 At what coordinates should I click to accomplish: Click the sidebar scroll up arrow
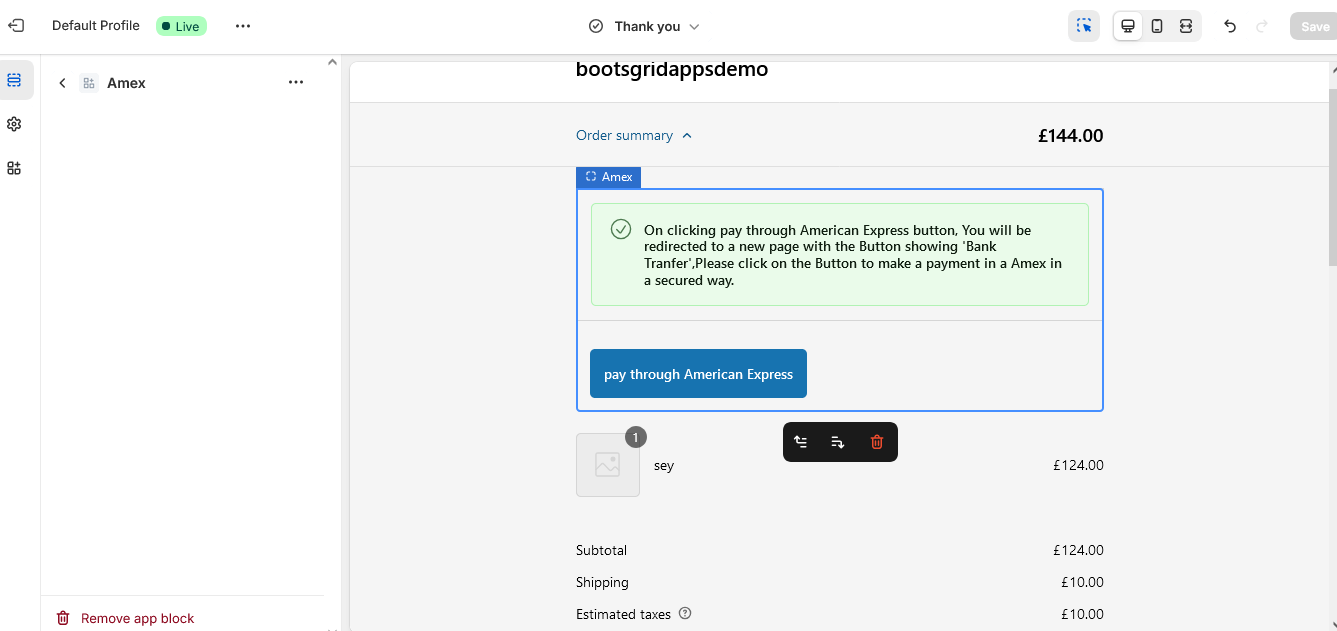[x=333, y=62]
